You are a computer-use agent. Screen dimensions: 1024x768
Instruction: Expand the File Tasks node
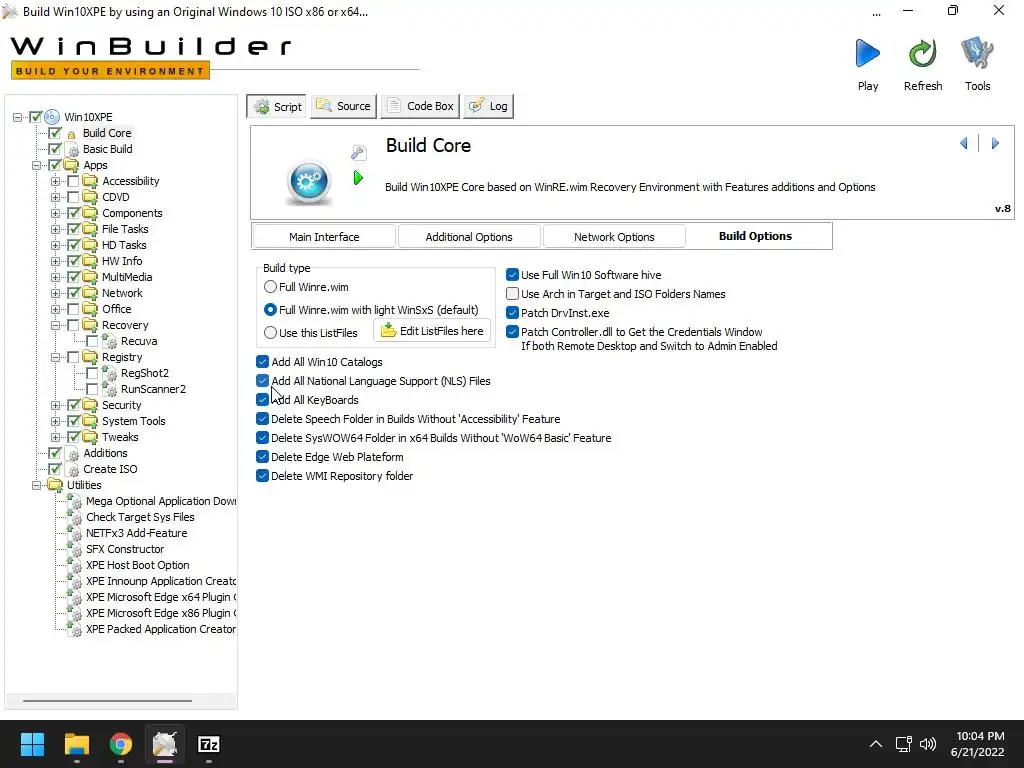coord(56,229)
